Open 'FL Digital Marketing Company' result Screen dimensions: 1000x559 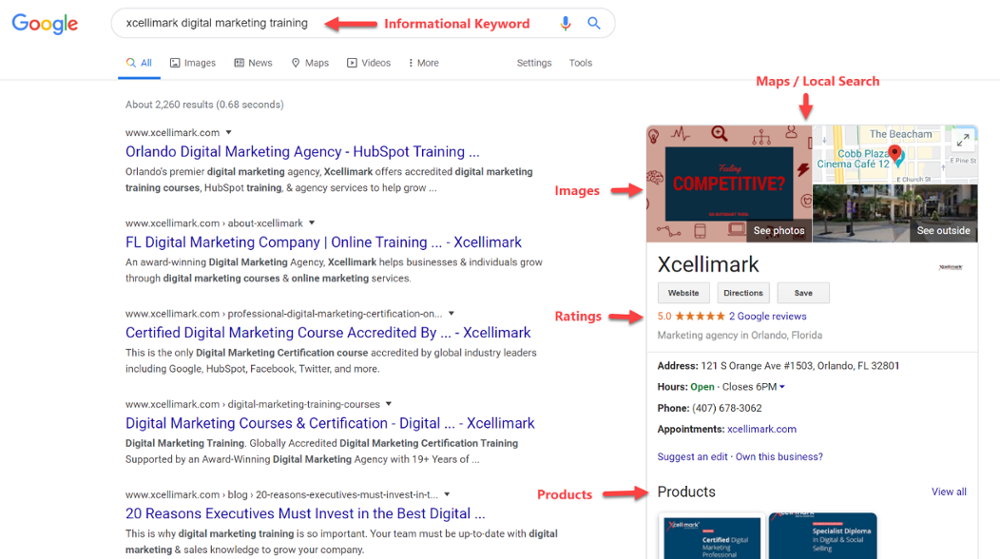(x=323, y=242)
